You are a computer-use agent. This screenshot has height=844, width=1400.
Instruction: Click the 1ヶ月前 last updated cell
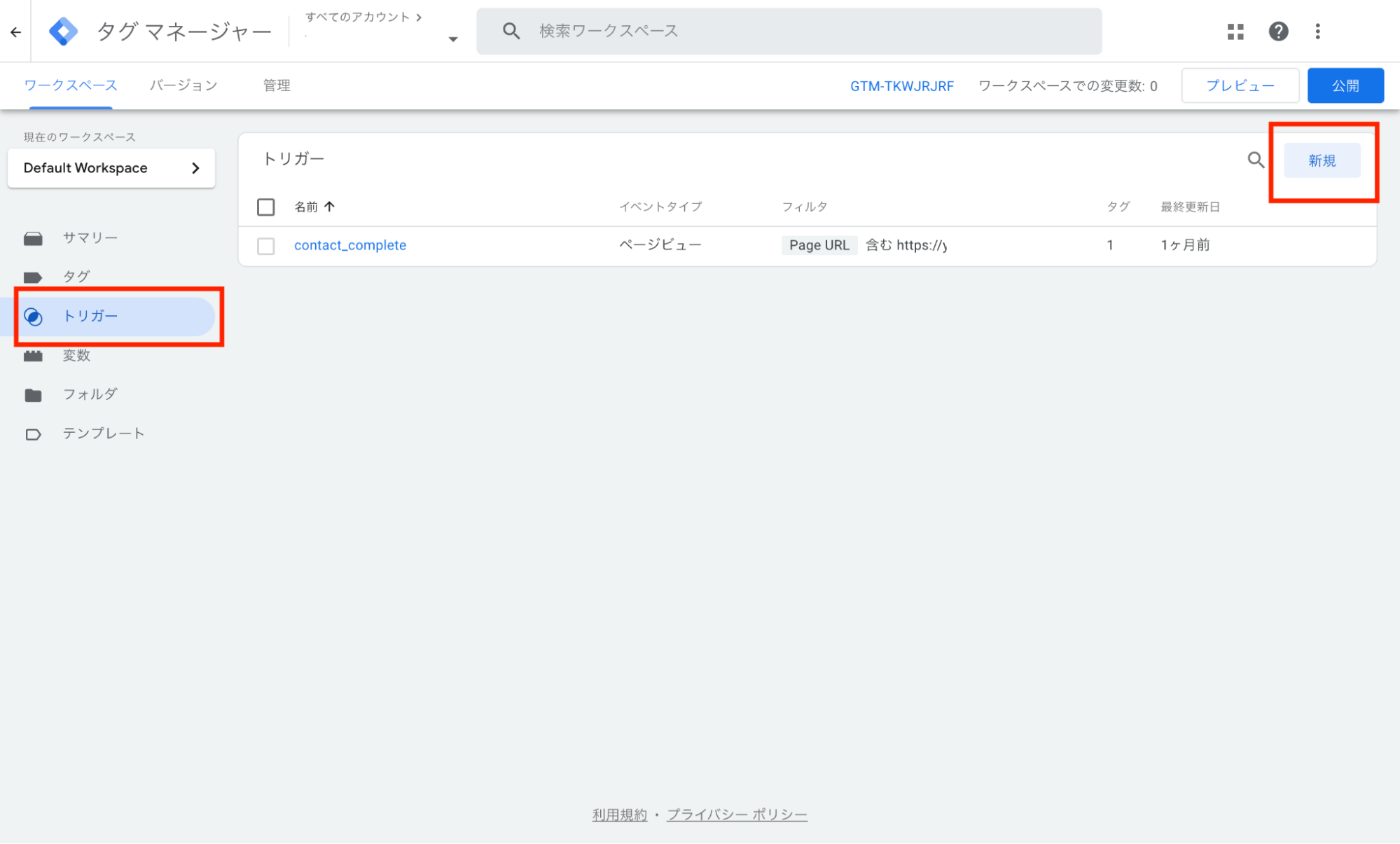[1186, 244]
